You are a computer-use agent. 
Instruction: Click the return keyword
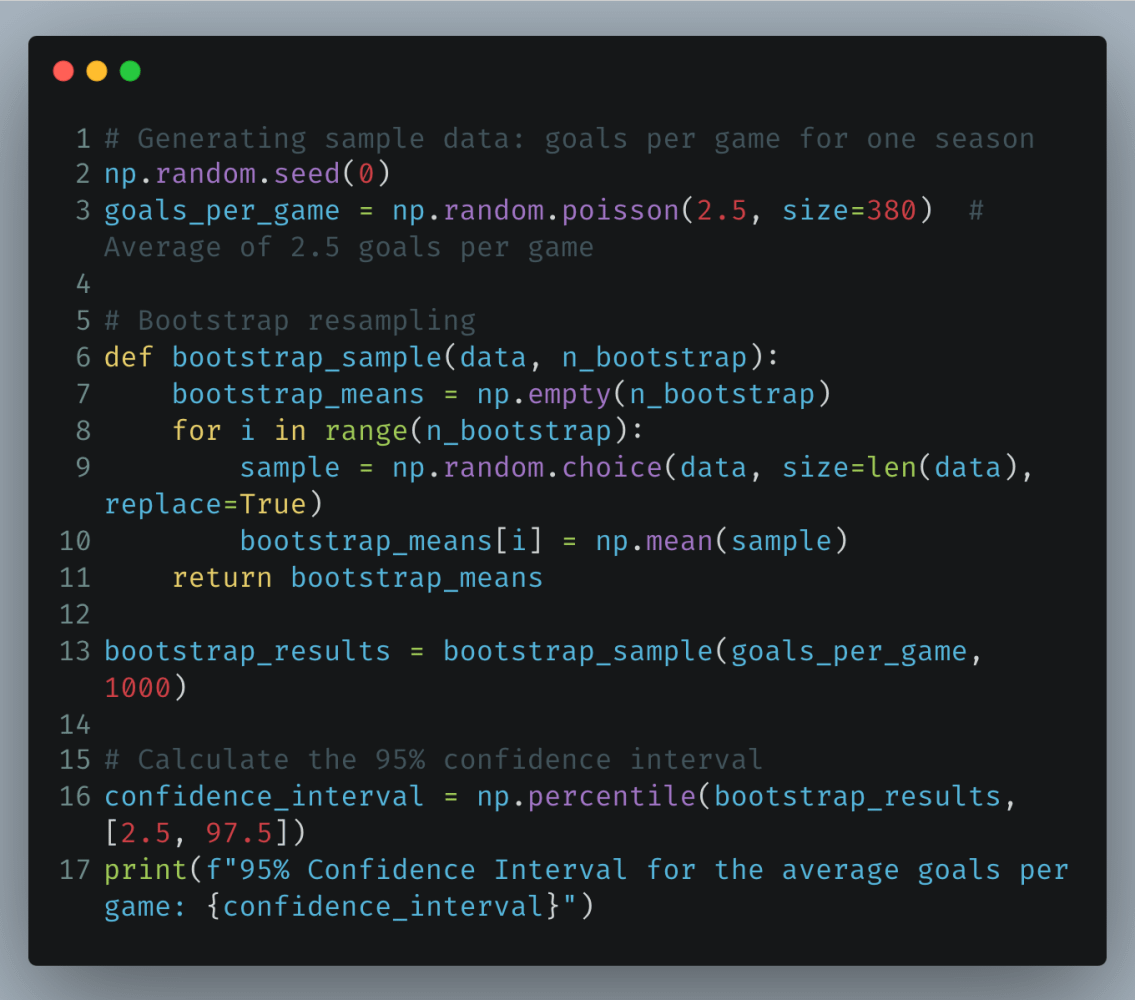[x=222, y=577]
